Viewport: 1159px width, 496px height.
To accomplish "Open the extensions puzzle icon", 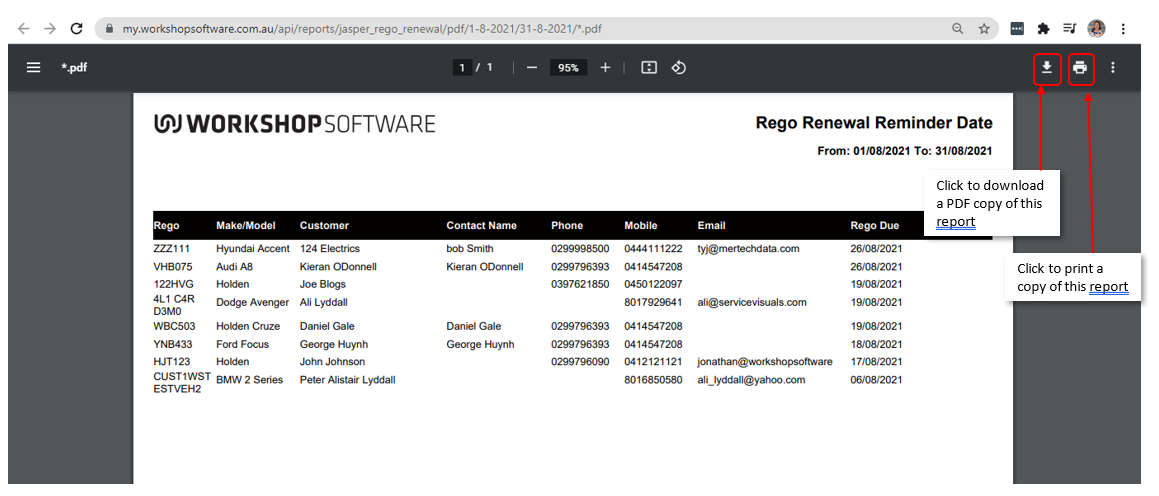I will 1044,29.
